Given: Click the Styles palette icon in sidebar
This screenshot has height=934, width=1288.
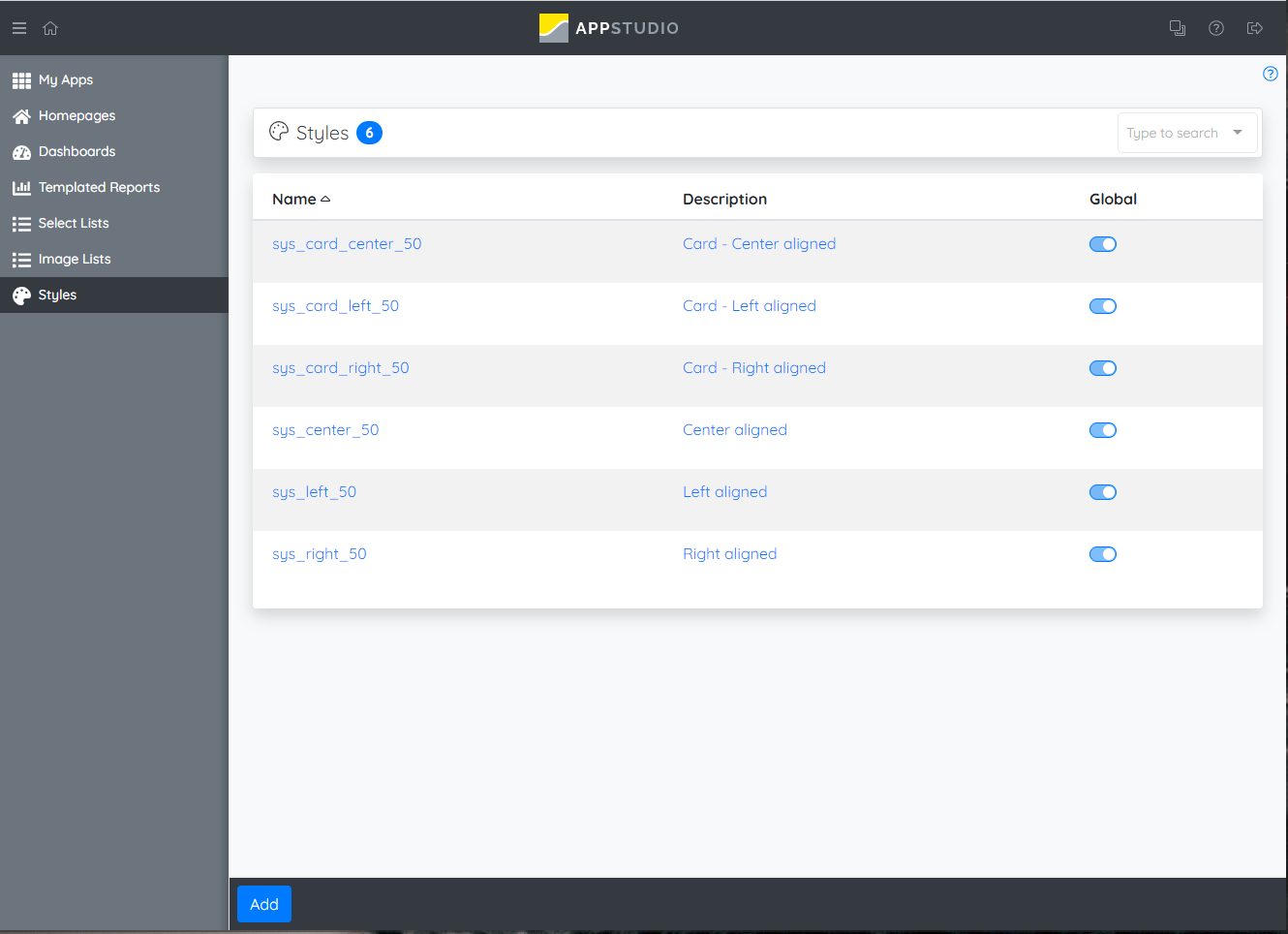Looking at the screenshot, I should tap(21, 296).
